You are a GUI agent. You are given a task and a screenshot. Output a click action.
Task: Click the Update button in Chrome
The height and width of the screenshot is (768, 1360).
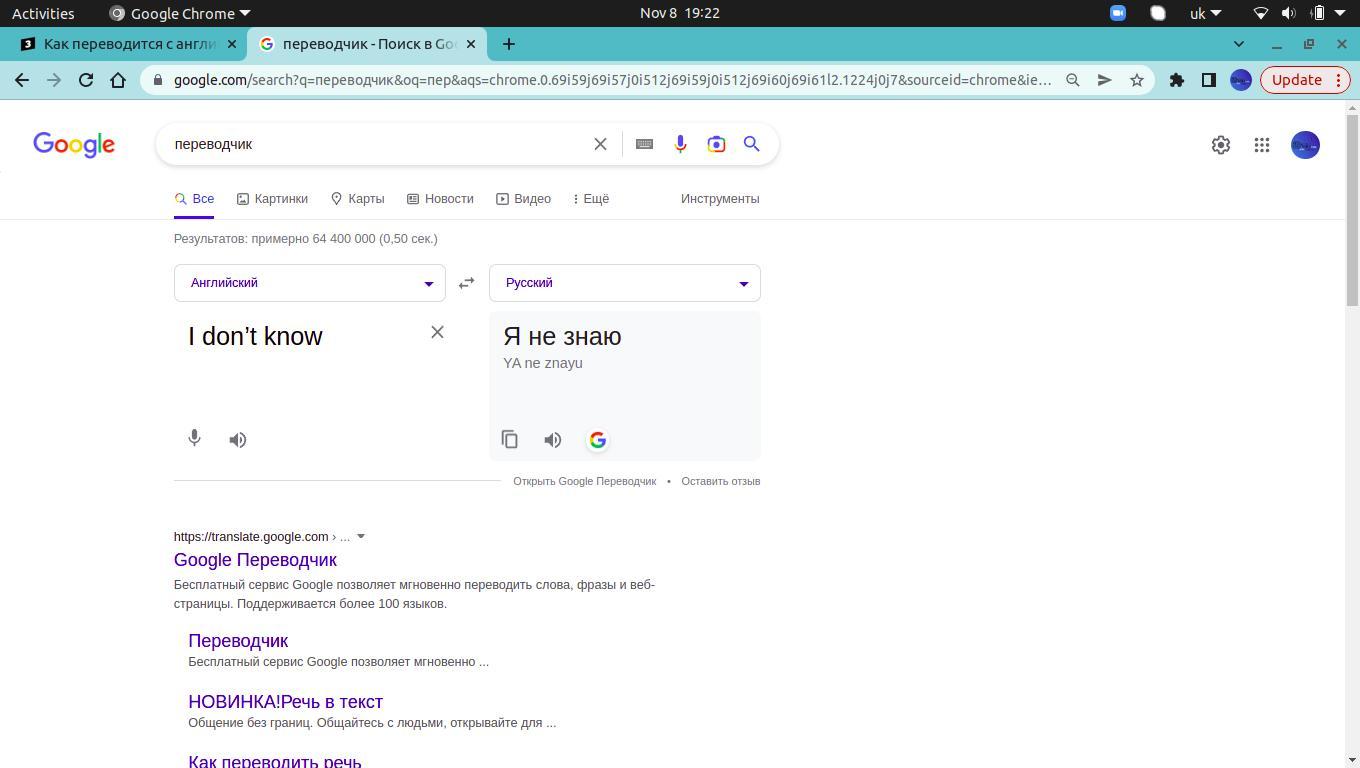1297,80
